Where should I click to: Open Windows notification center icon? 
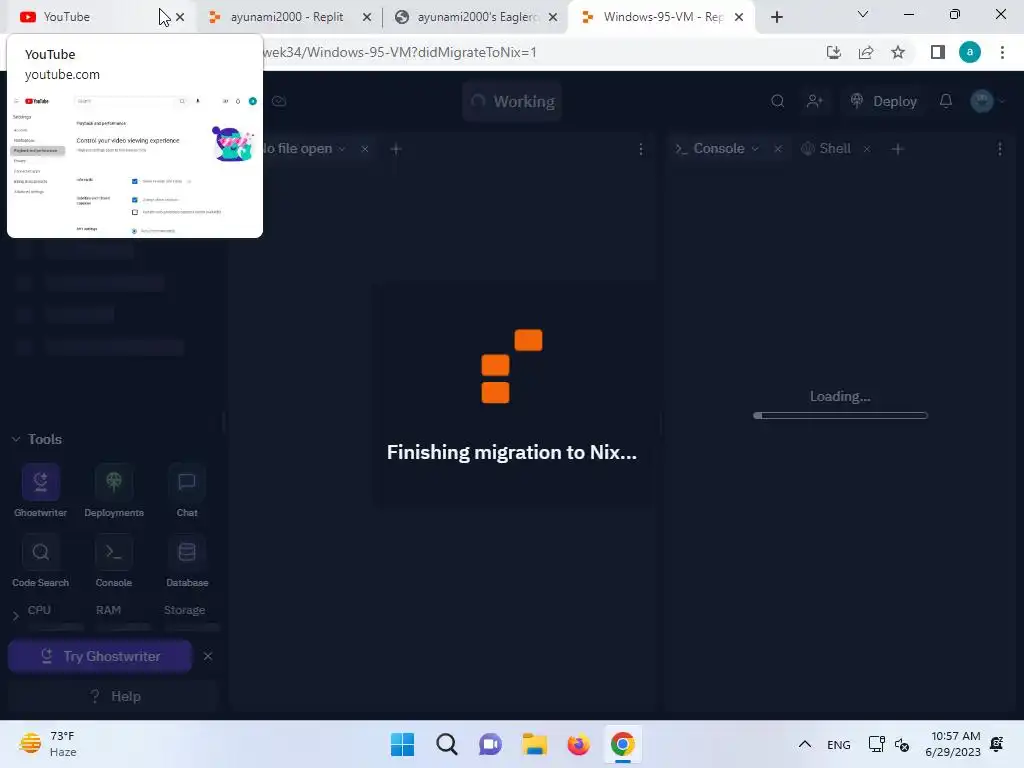click(997, 744)
